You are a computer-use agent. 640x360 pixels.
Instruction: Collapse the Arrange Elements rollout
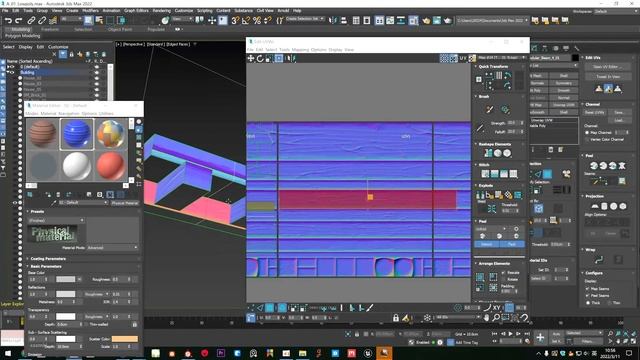pos(476,264)
